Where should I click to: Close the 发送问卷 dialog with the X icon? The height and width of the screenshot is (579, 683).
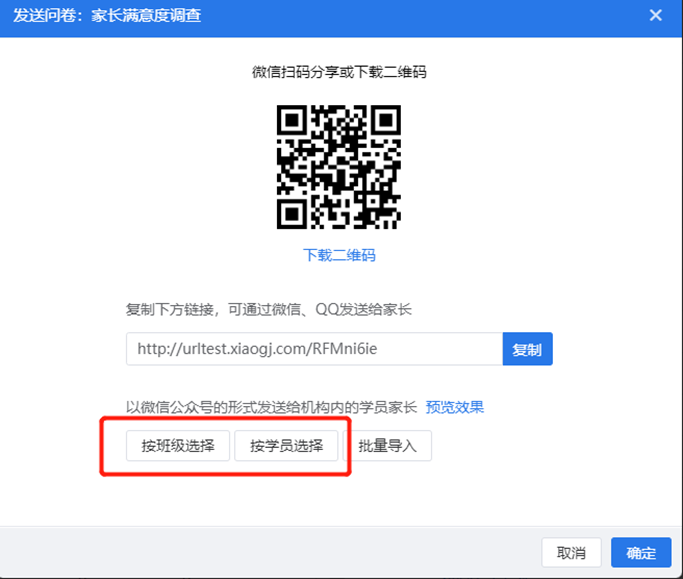(x=655, y=16)
